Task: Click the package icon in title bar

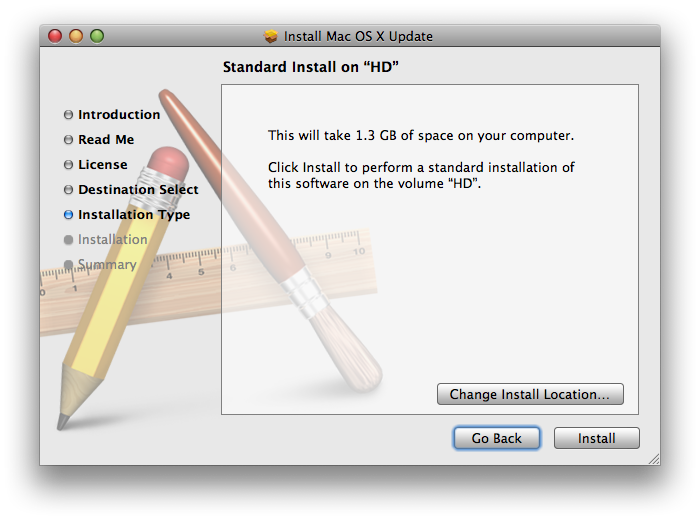Action: (x=271, y=36)
